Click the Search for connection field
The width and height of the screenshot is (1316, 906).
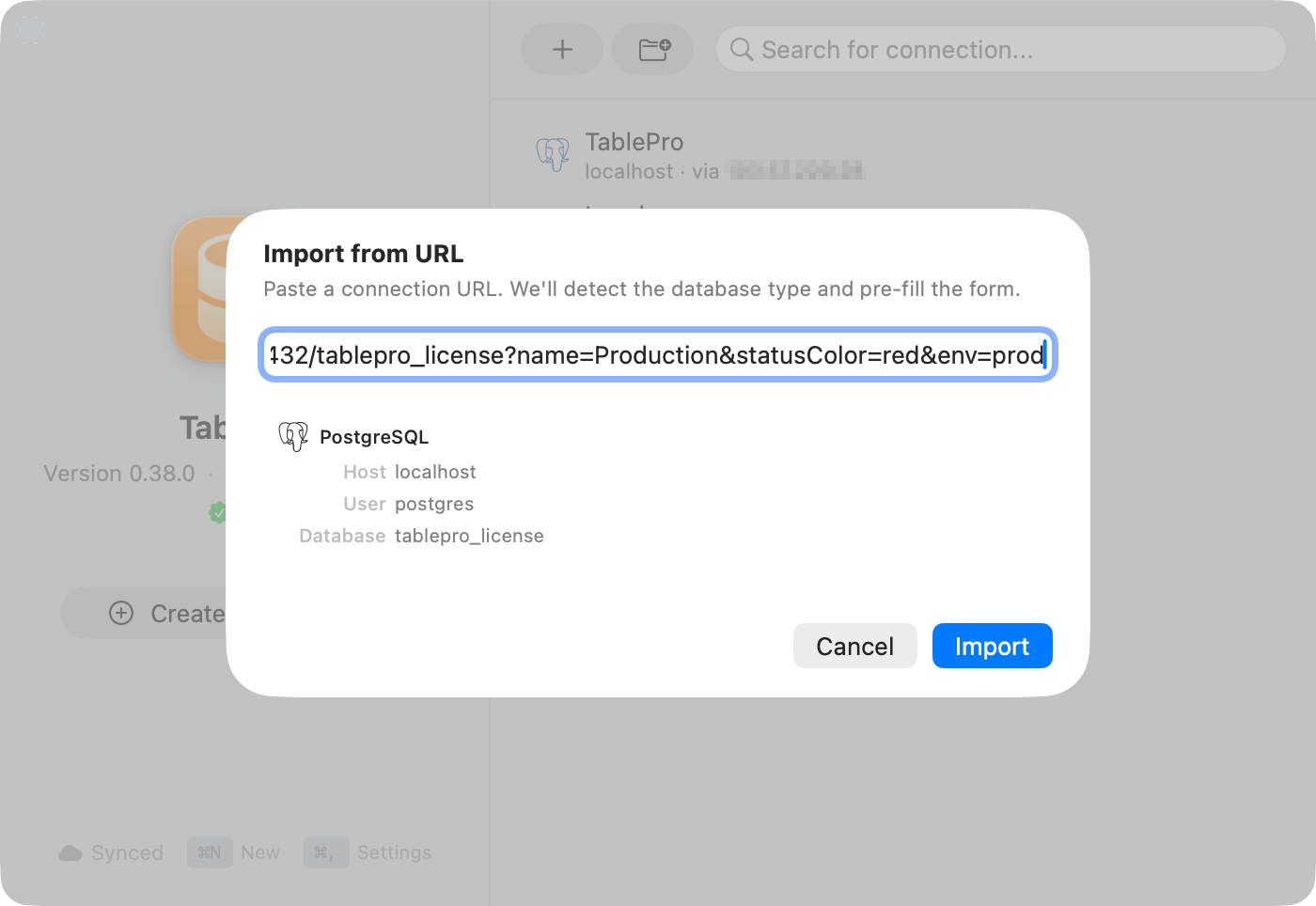point(1001,49)
